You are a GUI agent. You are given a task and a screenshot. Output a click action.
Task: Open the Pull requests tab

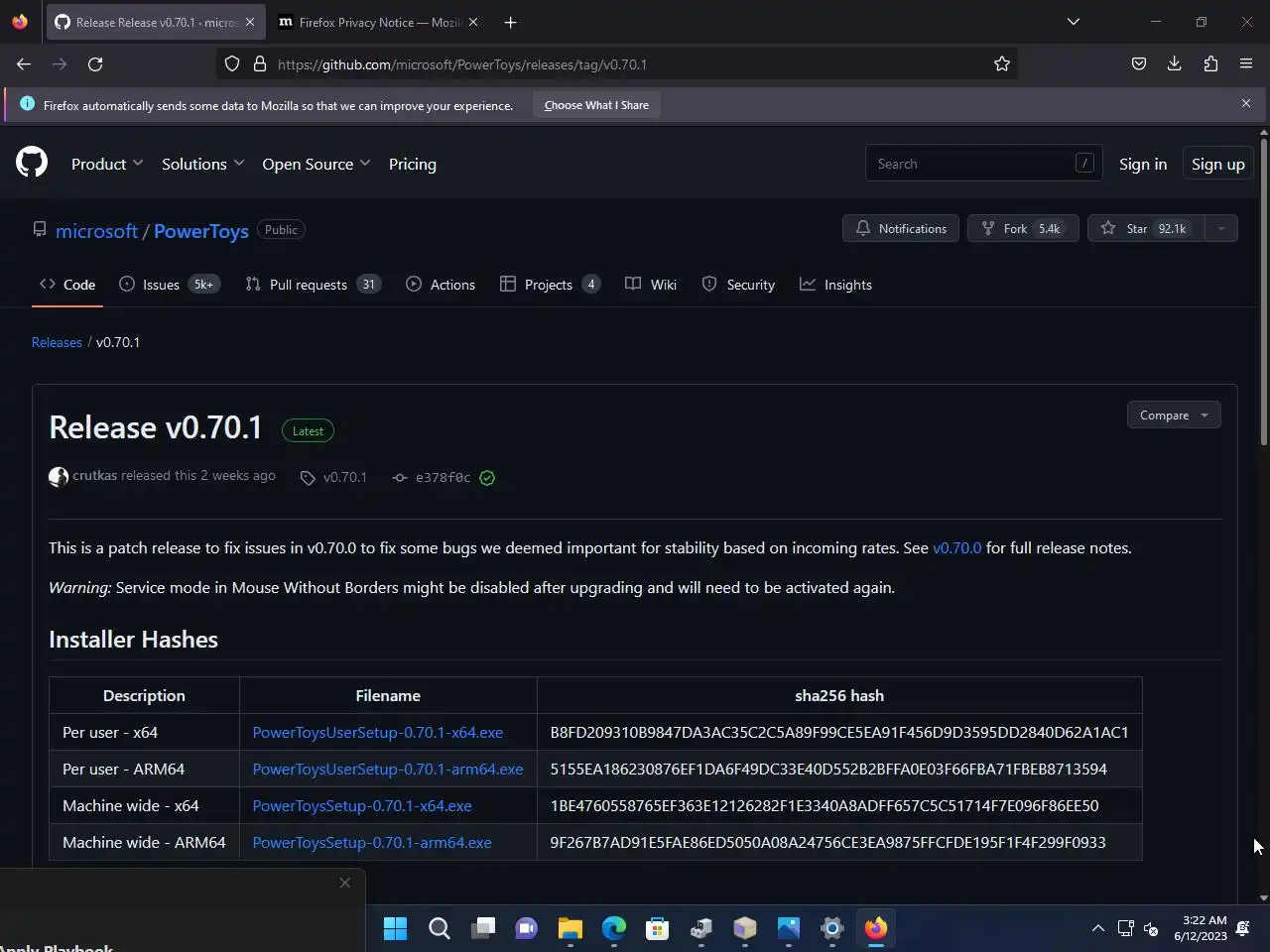coord(313,285)
